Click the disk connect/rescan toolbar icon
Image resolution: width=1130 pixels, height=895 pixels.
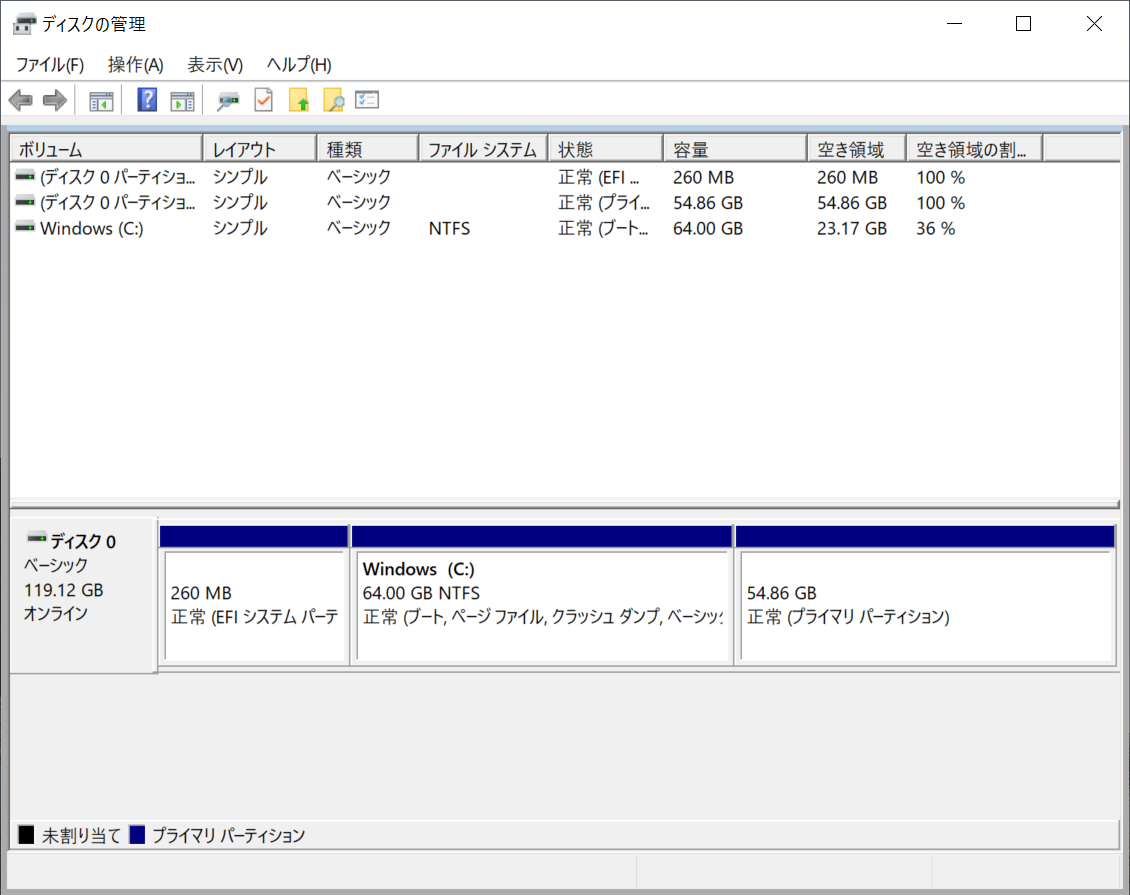click(x=228, y=101)
